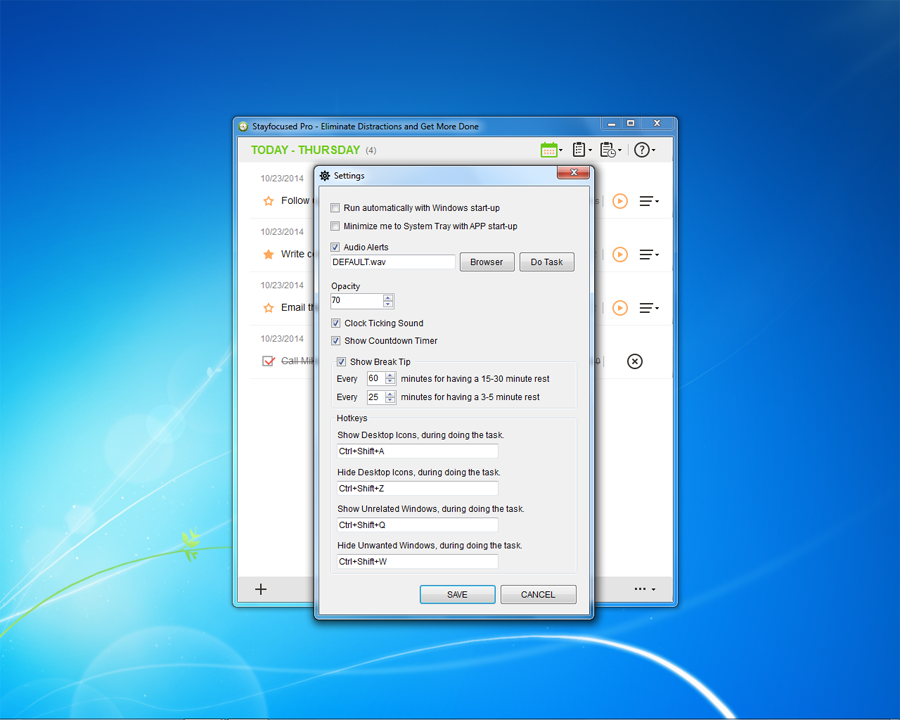The width and height of the screenshot is (900, 720).
Task: Expand the Write task's list menu
Action: 649,255
